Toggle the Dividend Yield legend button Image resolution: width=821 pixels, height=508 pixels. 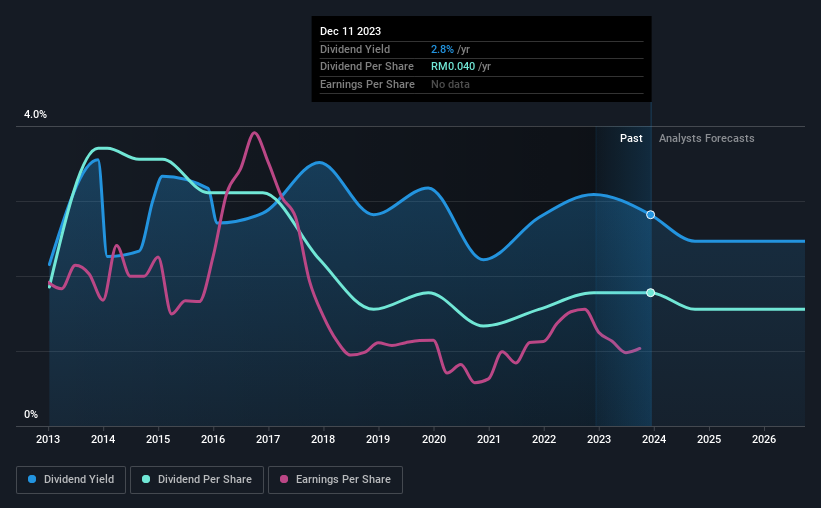tap(71, 480)
